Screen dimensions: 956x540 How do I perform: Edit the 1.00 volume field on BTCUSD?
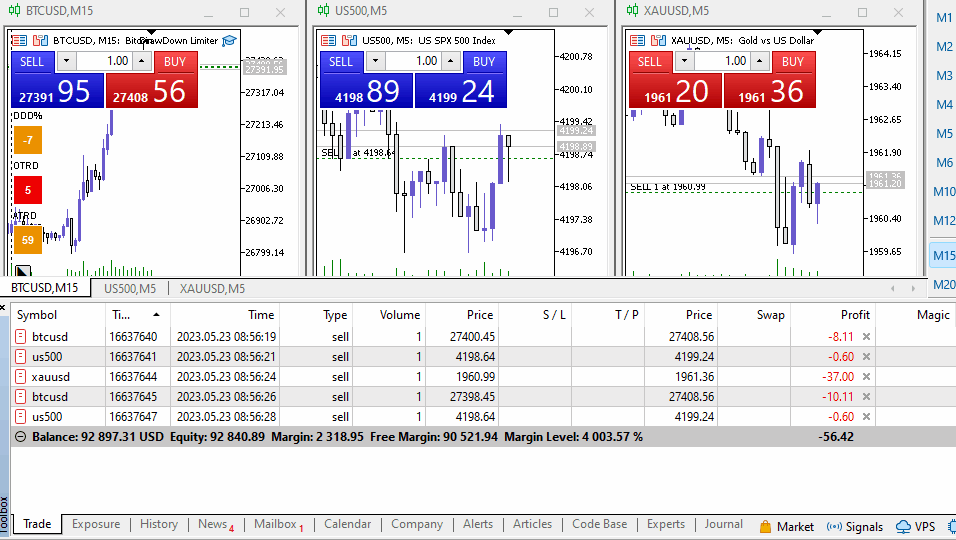[x=104, y=61]
